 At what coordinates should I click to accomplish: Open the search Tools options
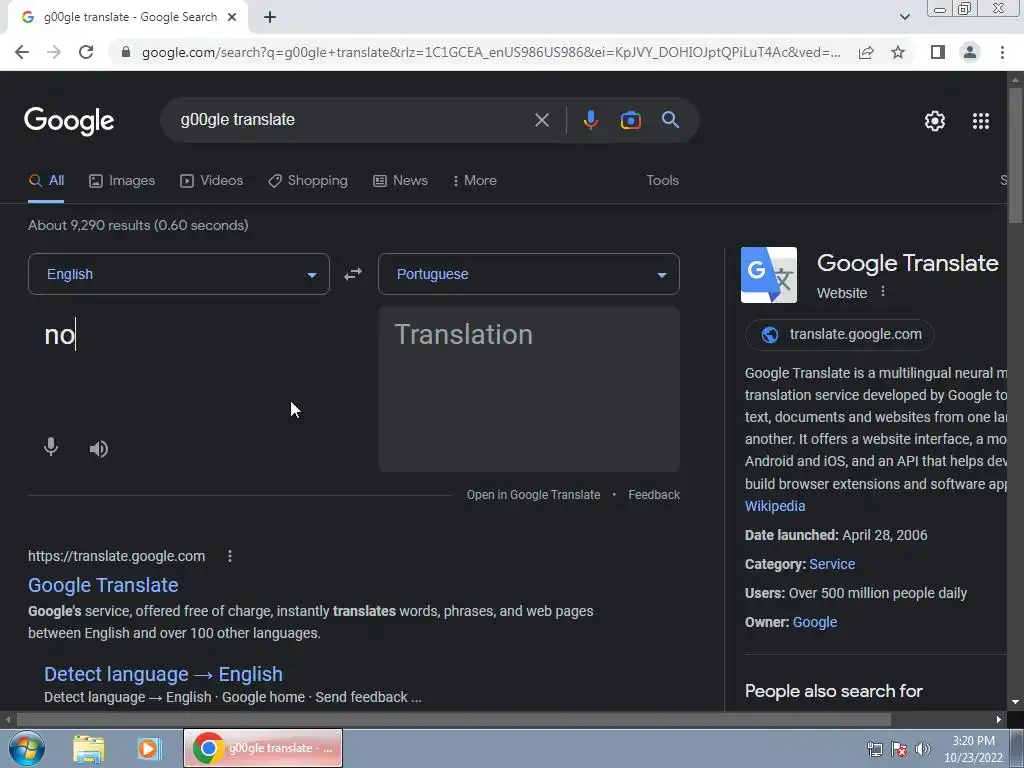(662, 181)
